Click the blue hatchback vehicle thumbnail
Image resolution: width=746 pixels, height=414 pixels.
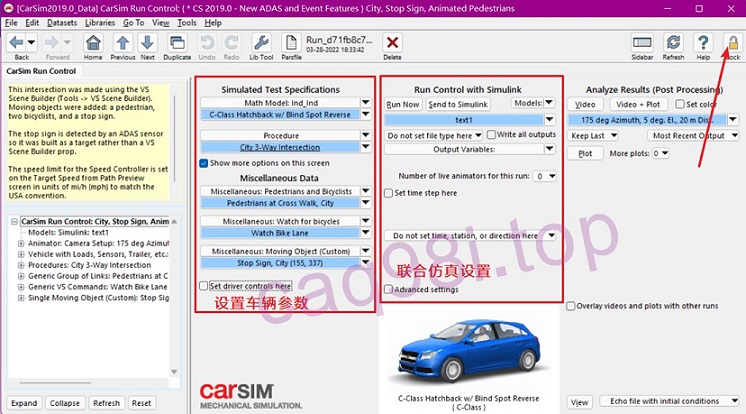click(469, 352)
